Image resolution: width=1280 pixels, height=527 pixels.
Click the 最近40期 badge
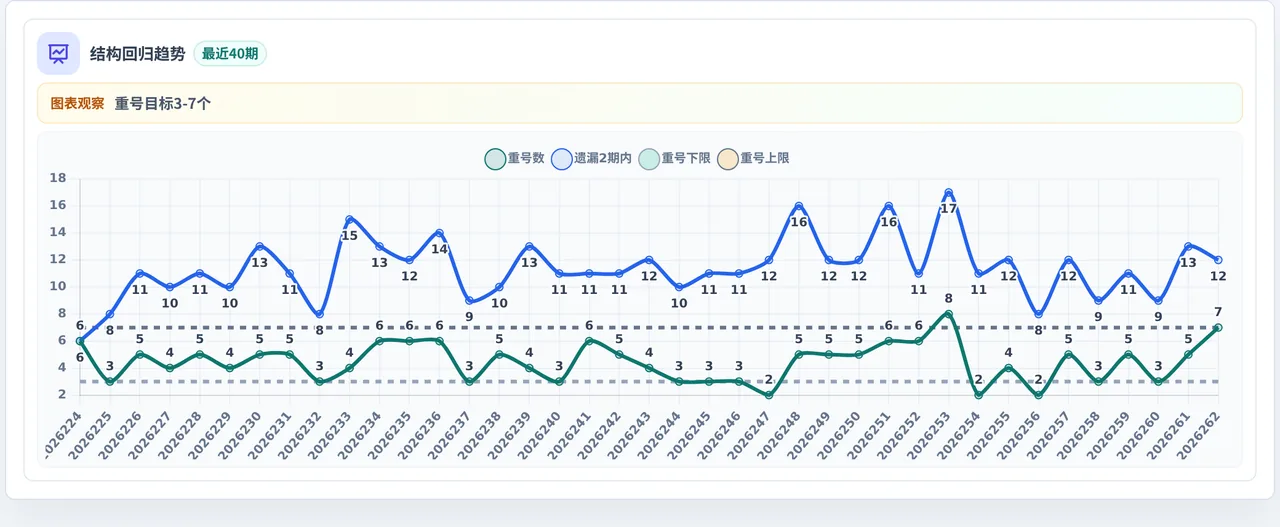click(x=230, y=54)
